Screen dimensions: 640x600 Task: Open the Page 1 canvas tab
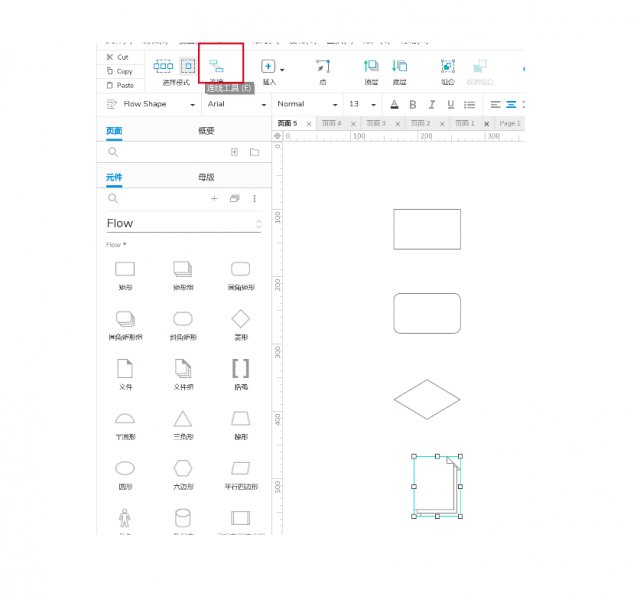point(510,123)
